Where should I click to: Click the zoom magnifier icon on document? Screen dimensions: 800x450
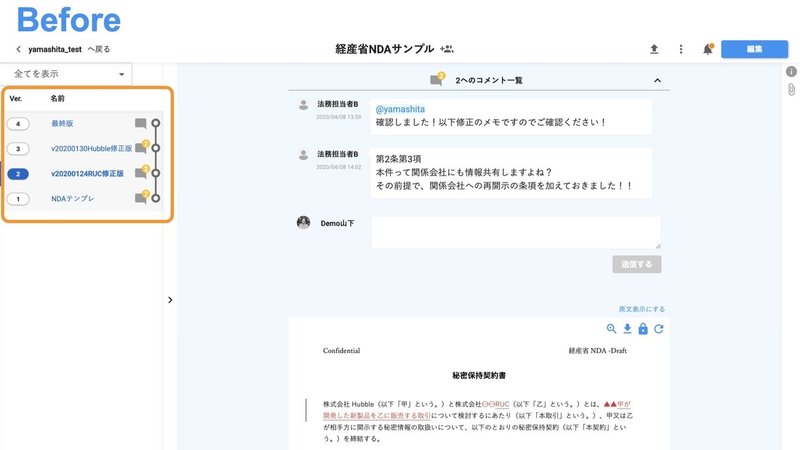(x=611, y=329)
